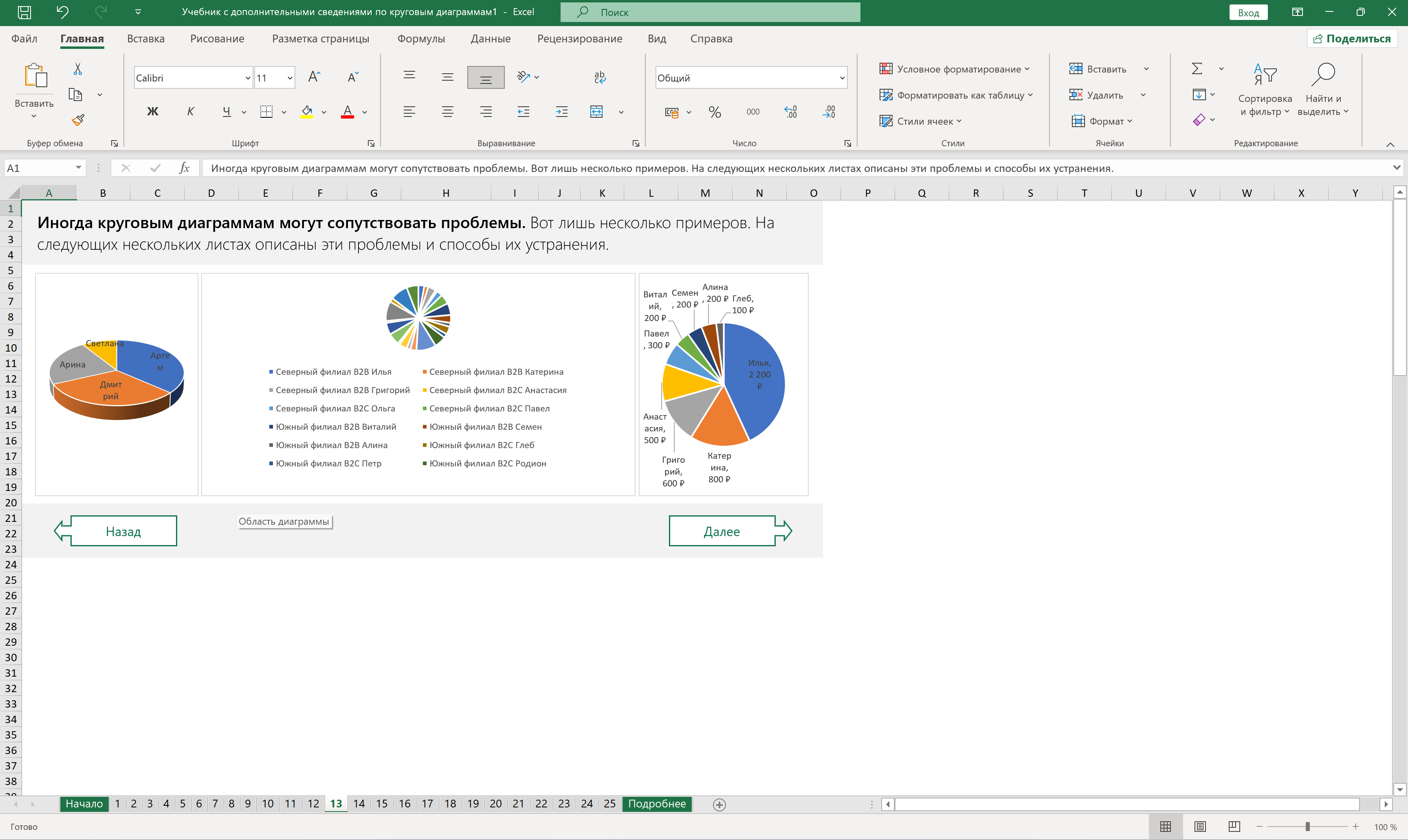Toggle Bold formatting (Ж)

[152, 112]
